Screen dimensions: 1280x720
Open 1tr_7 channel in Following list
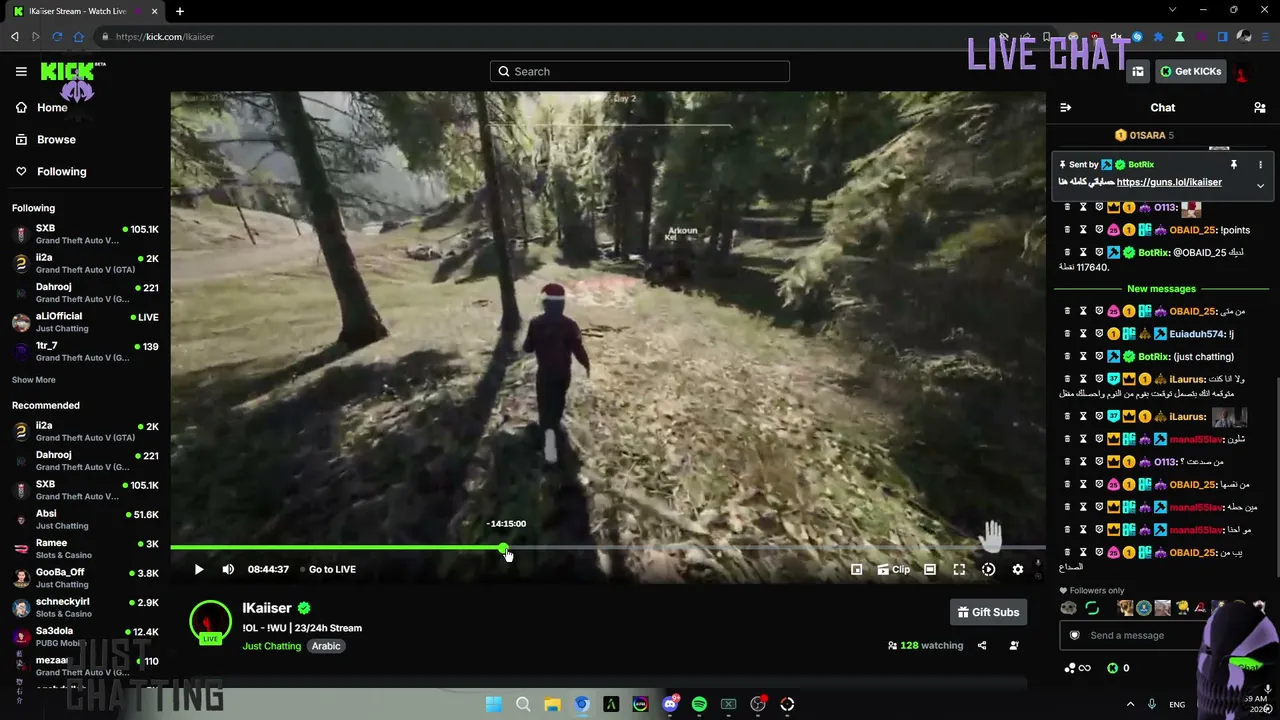click(85, 351)
